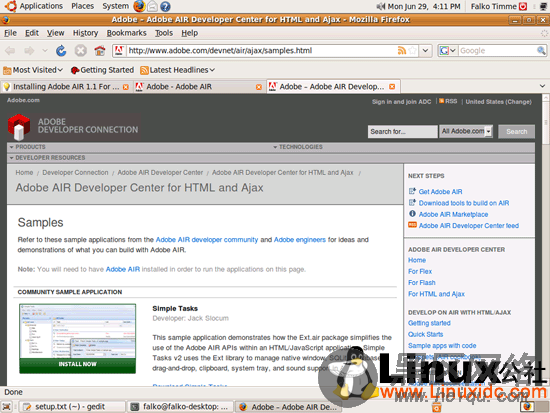Click the info icon beside Adobe AIR Marketplace
This screenshot has height=413, width=550.
tap(412, 214)
